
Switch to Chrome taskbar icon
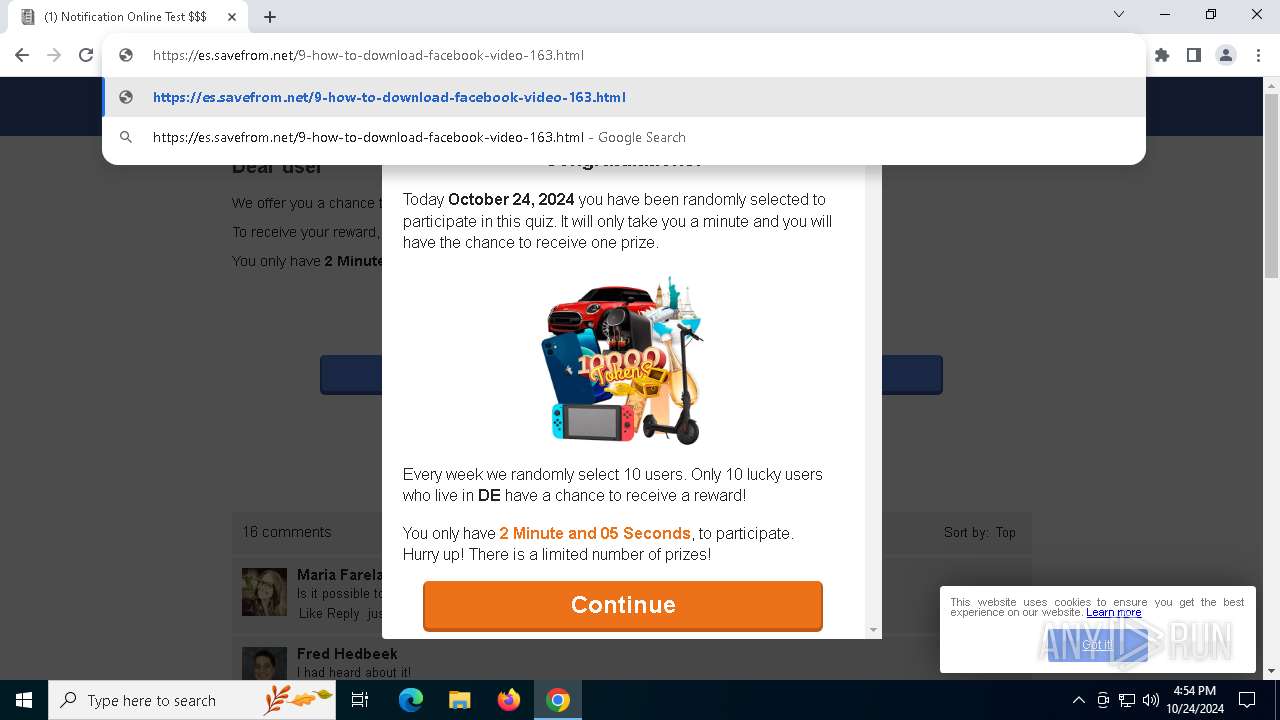tap(558, 700)
